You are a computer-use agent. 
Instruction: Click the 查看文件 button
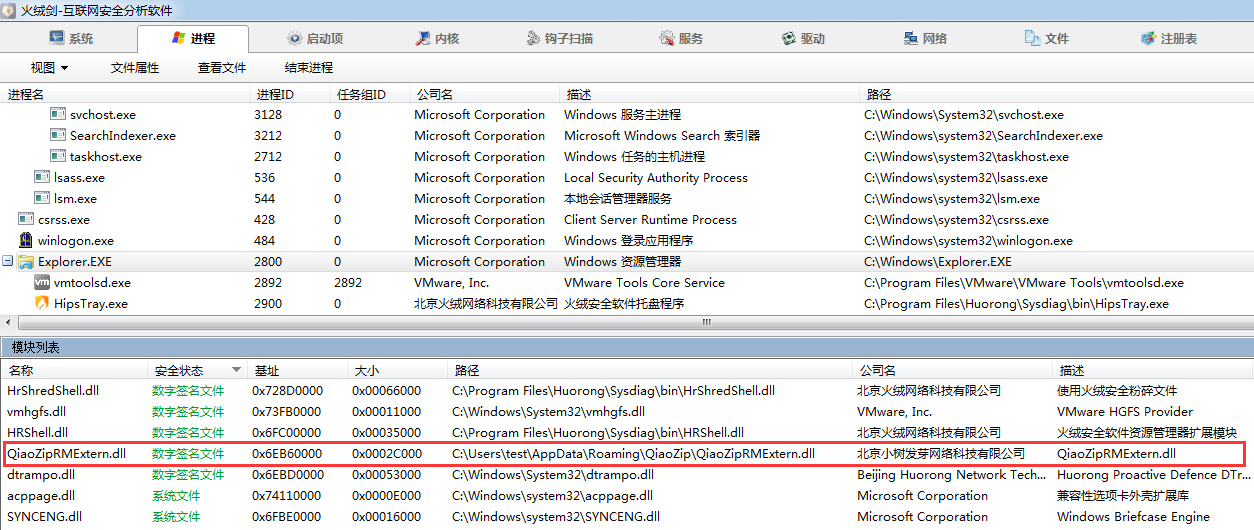tap(222, 68)
